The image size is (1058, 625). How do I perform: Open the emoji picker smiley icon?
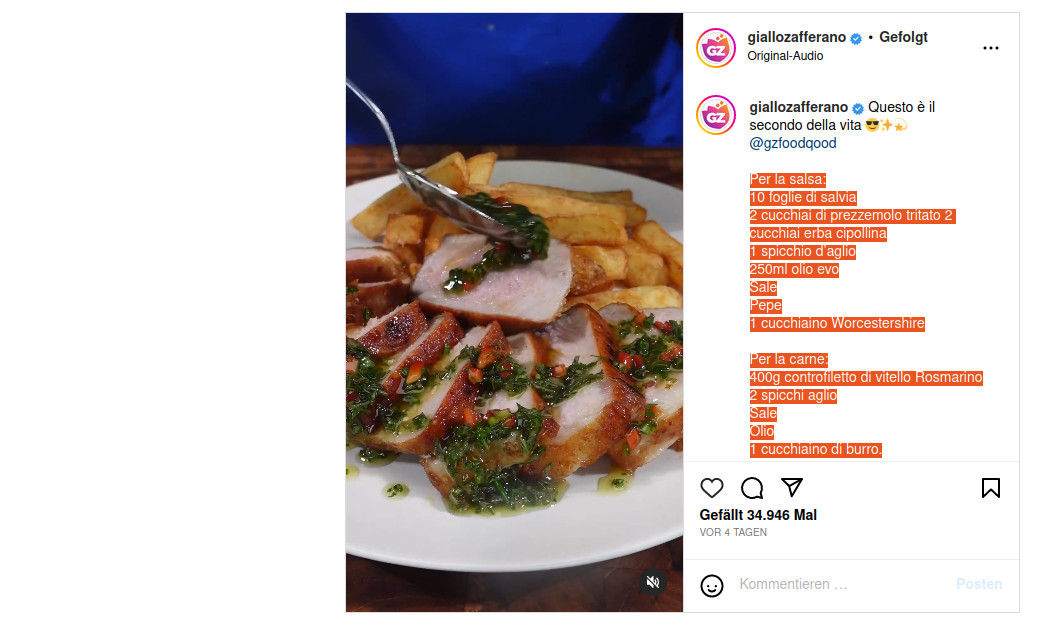click(x=711, y=585)
